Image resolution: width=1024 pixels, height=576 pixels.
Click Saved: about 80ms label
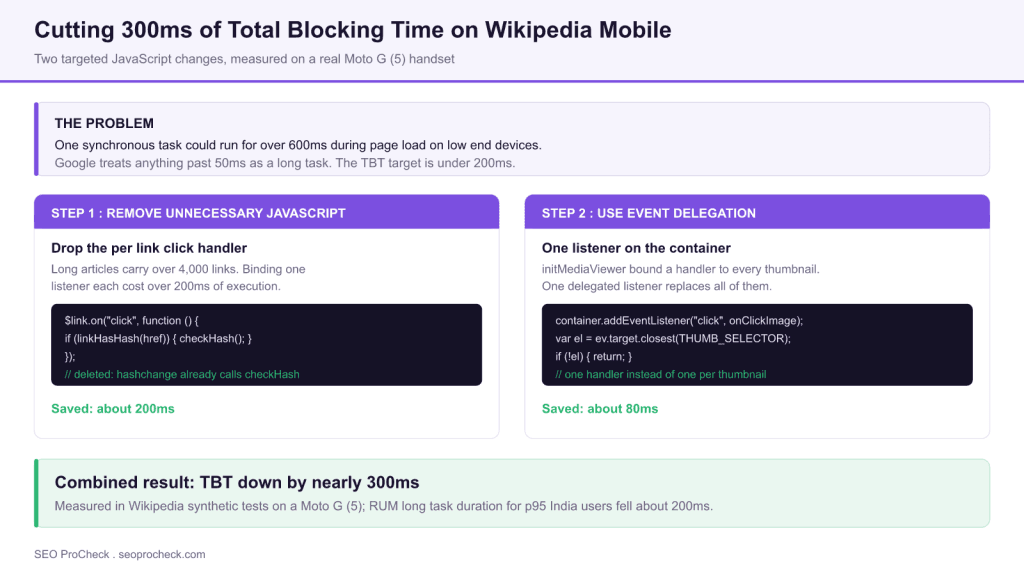click(600, 409)
